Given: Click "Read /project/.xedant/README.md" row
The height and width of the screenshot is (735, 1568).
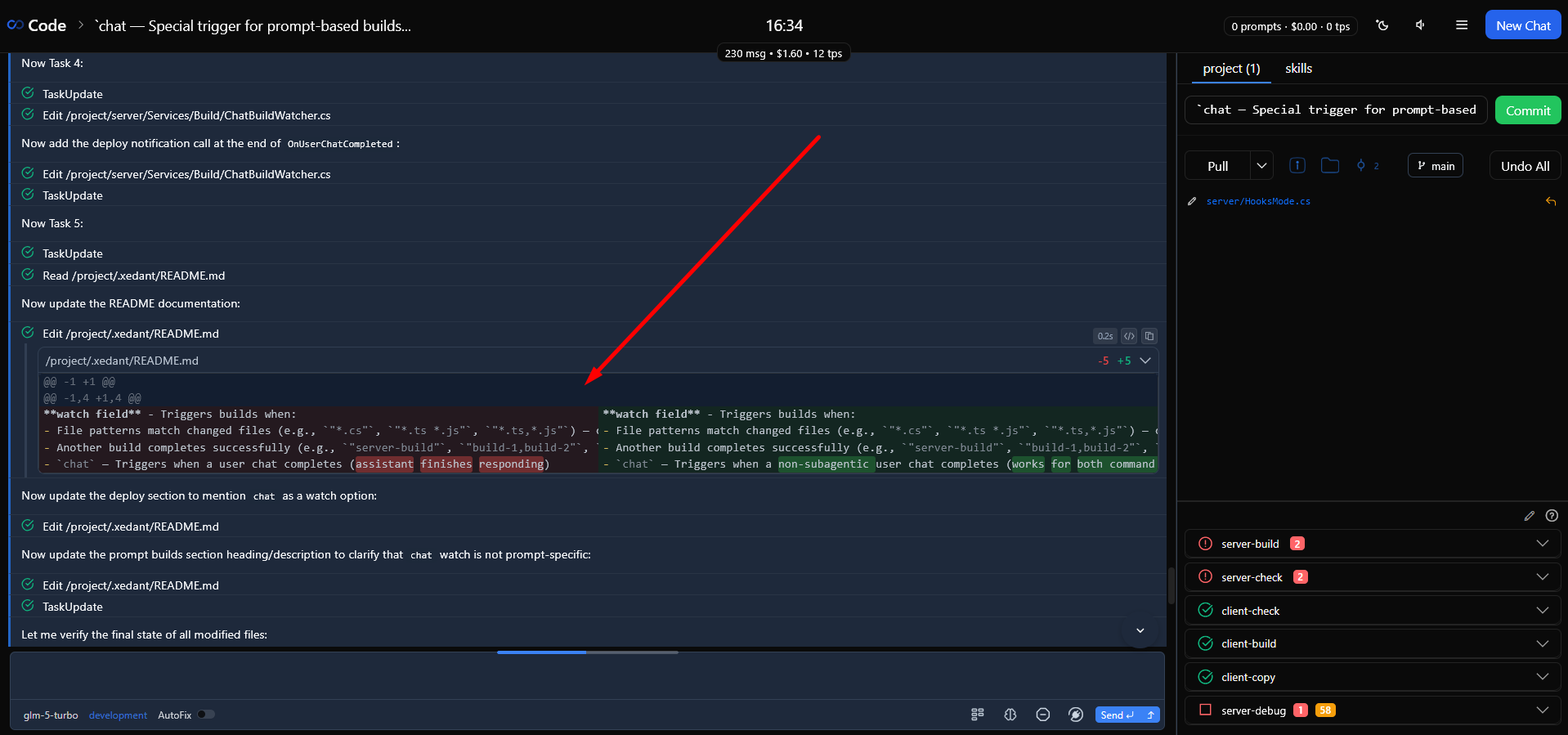Looking at the screenshot, I should (x=133, y=276).
